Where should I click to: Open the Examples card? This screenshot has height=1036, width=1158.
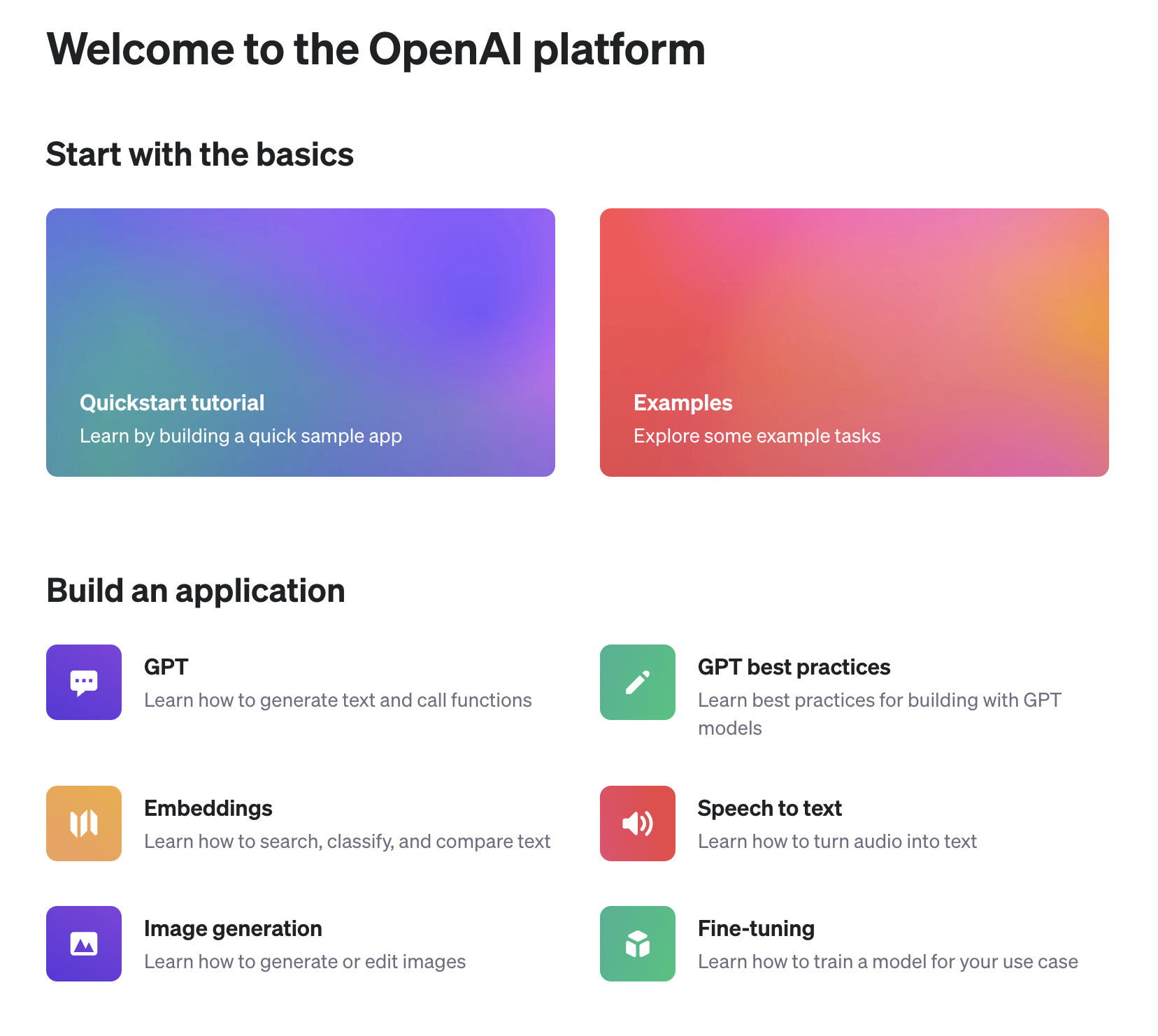[x=855, y=343]
